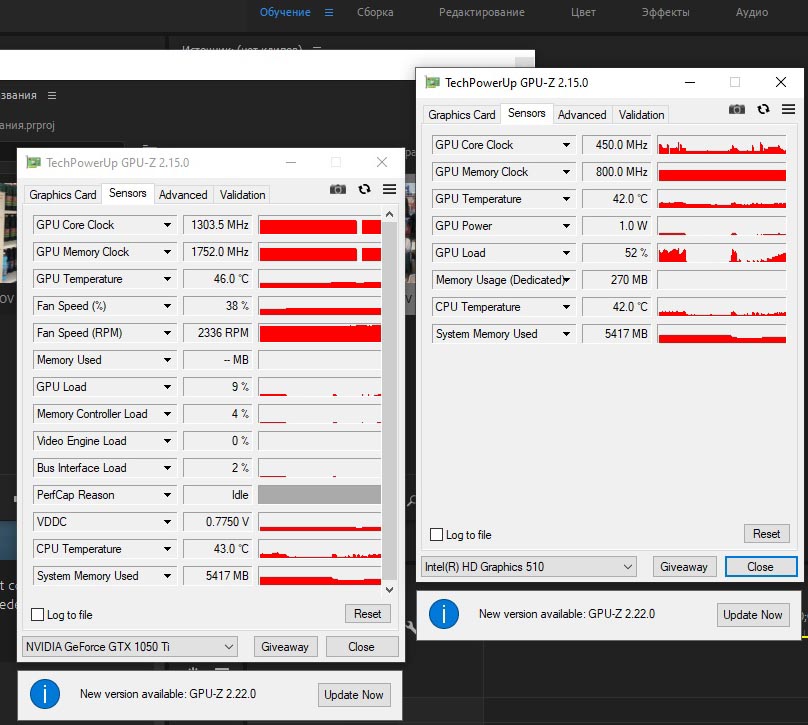Switch to Advanced tab in NVIDIA window
The height and width of the screenshot is (725, 808).
tap(183, 195)
